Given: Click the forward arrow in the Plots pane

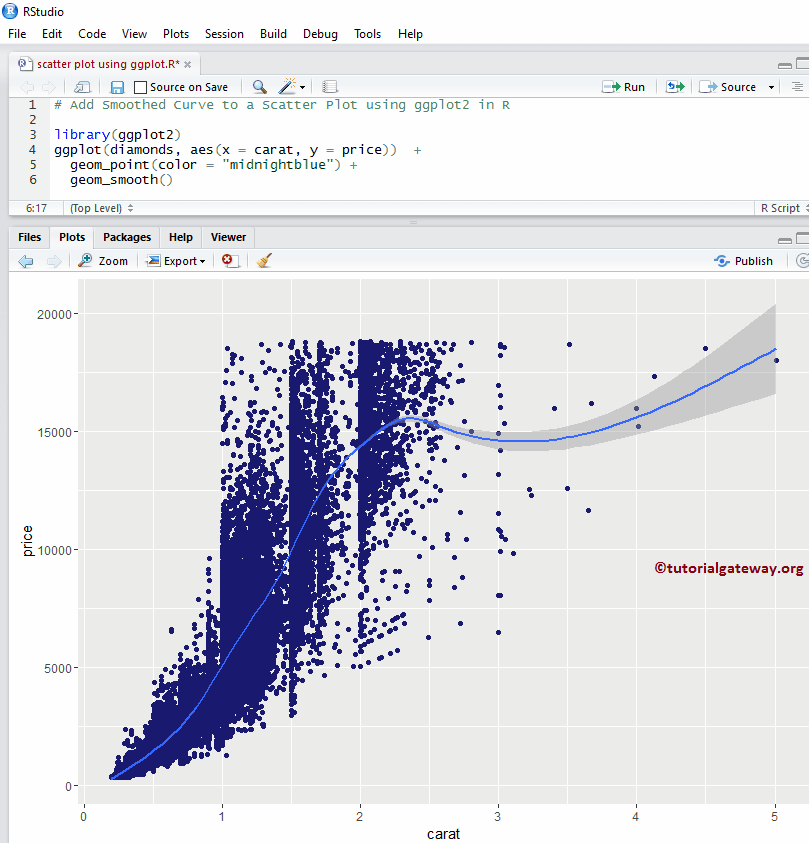Looking at the screenshot, I should (53, 261).
